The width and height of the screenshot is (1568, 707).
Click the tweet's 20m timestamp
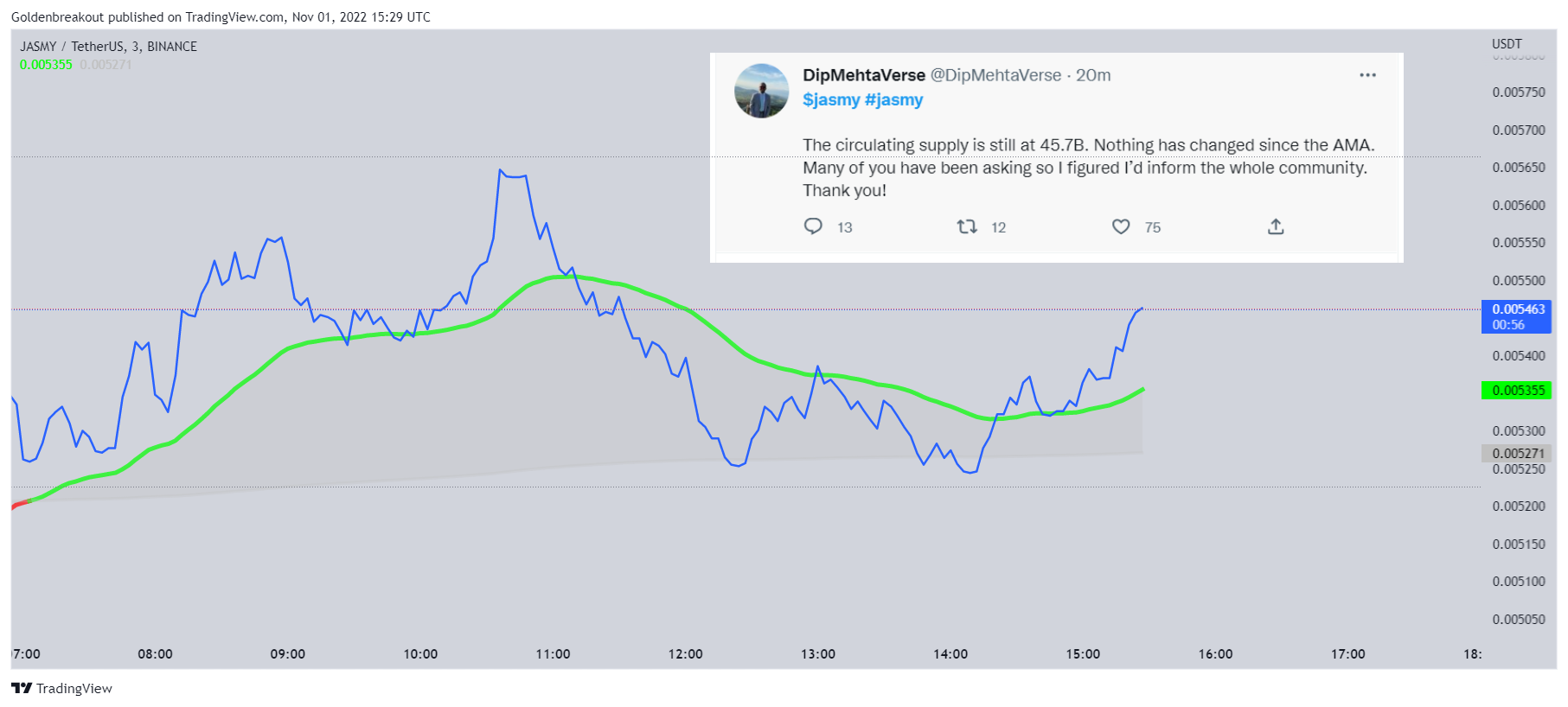tap(1093, 75)
